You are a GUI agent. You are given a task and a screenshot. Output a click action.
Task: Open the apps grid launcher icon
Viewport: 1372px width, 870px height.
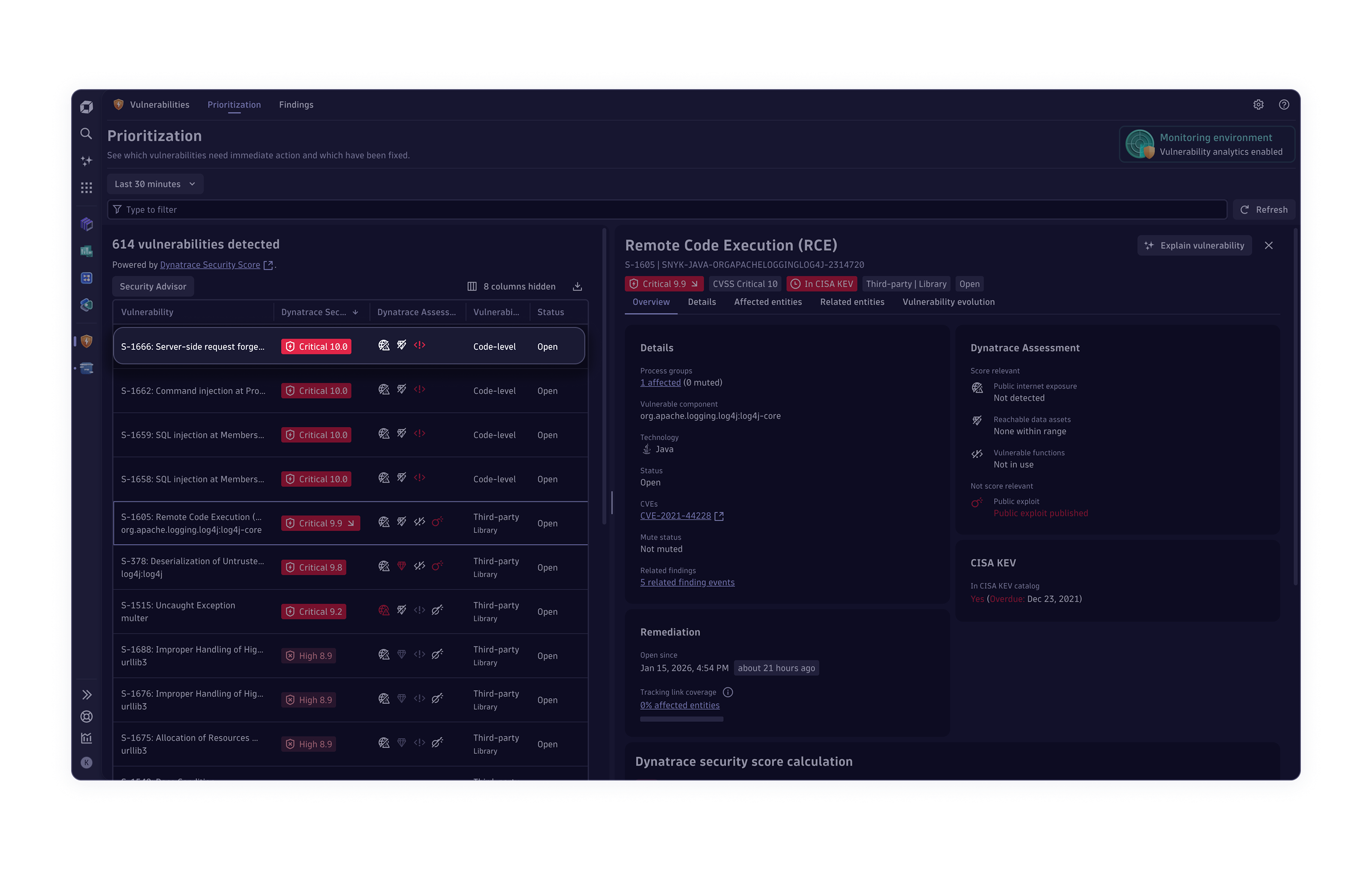(x=86, y=188)
